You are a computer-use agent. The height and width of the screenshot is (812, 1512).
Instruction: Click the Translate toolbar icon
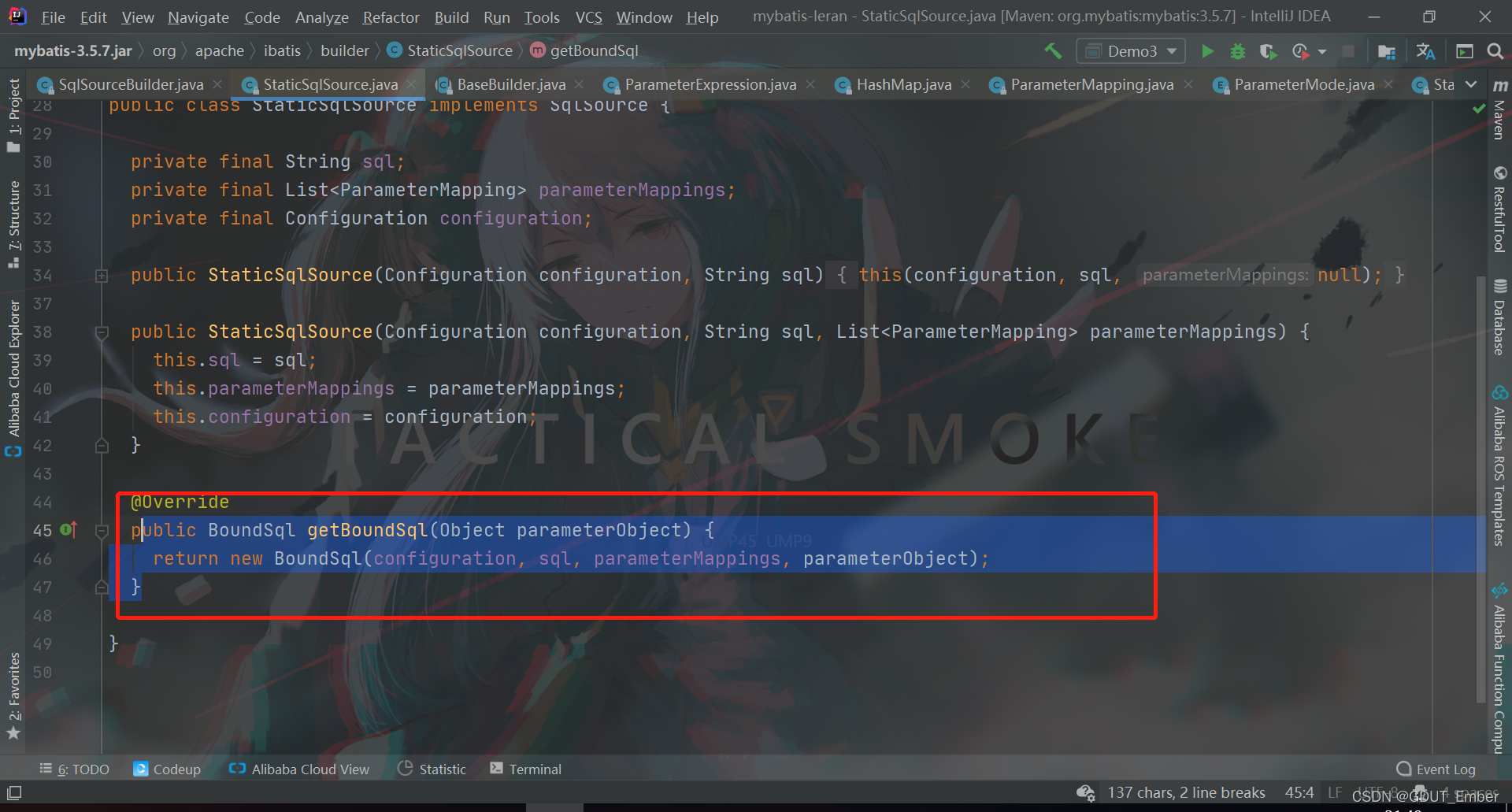click(1425, 51)
